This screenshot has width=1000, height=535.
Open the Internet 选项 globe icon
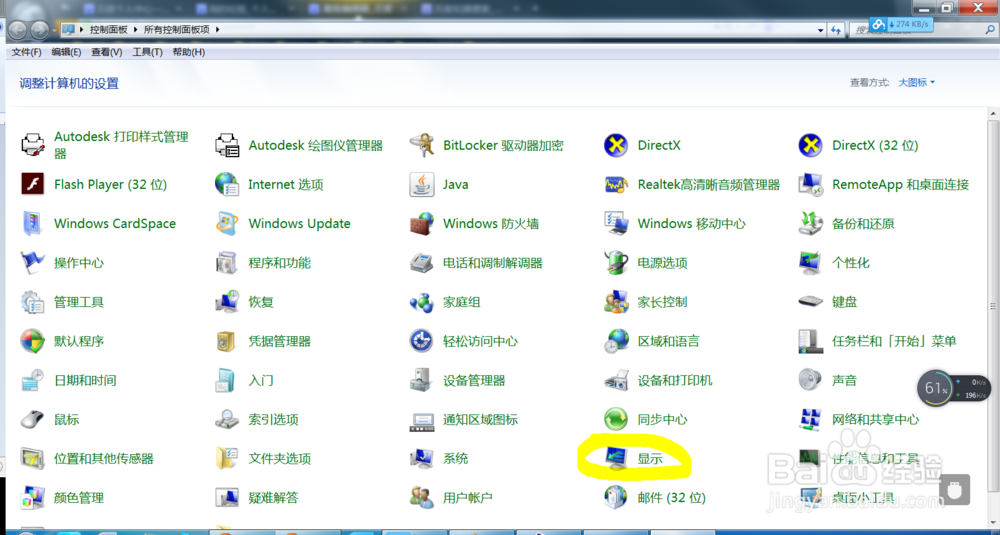click(x=227, y=184)
